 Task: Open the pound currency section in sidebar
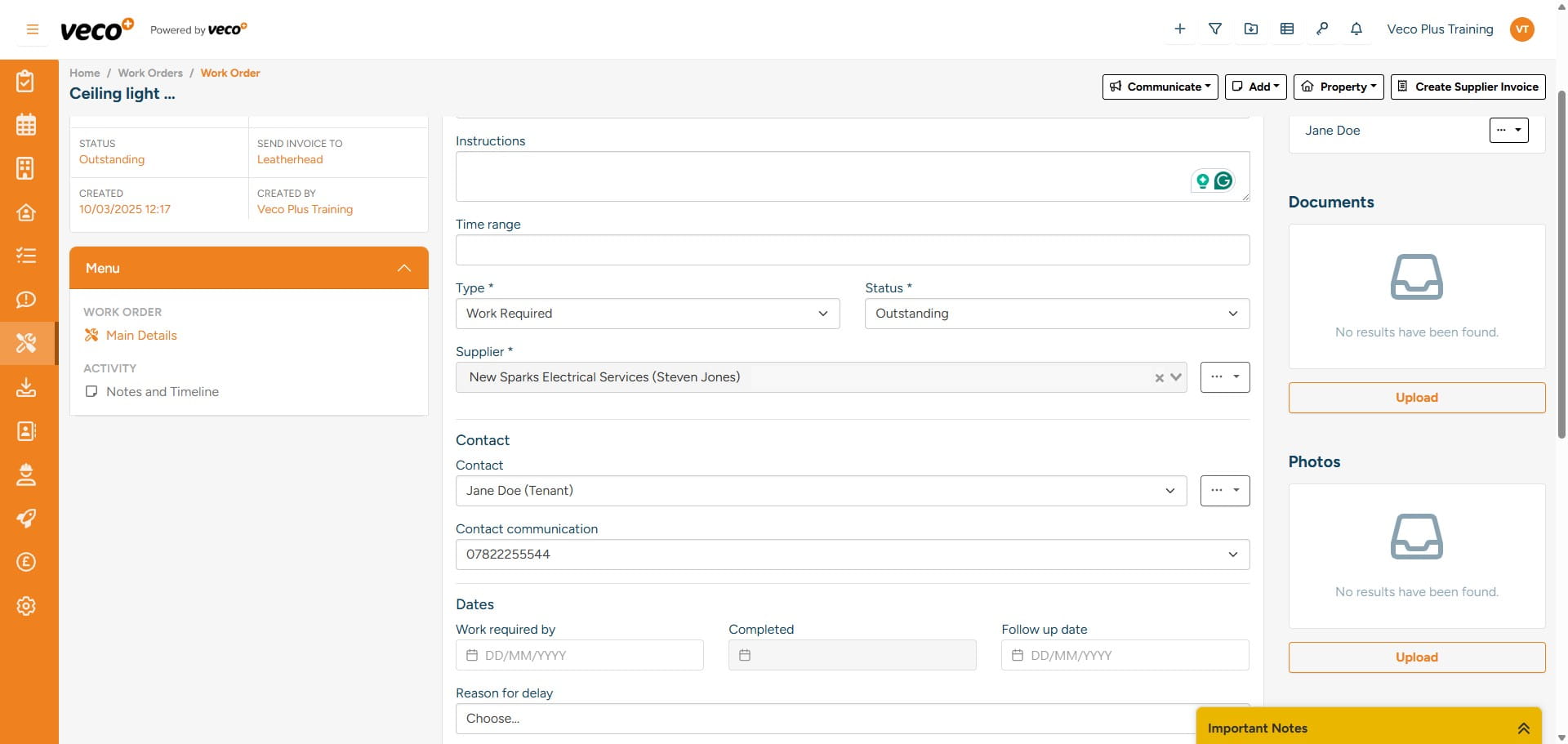click(x=25, y=562)
